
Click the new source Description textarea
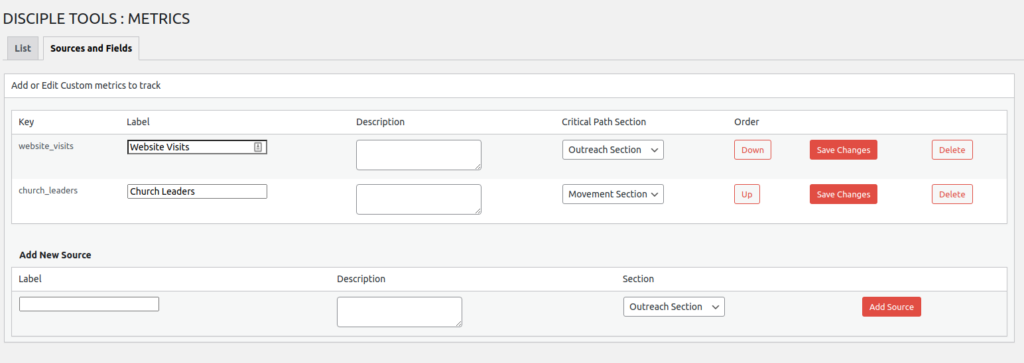(400, 312)
